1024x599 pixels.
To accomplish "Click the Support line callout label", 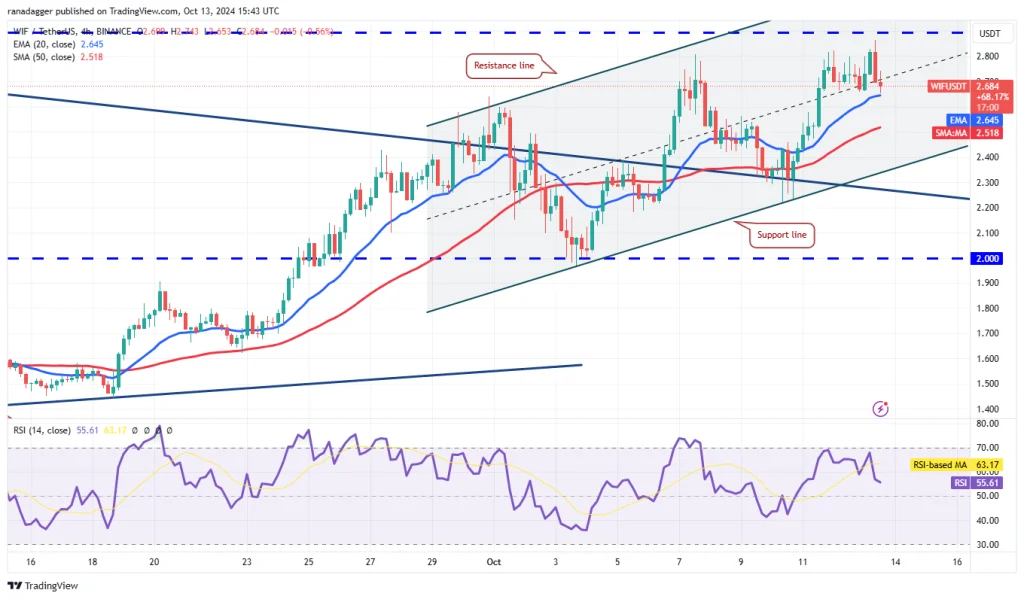I will click(x=782, y=235).
